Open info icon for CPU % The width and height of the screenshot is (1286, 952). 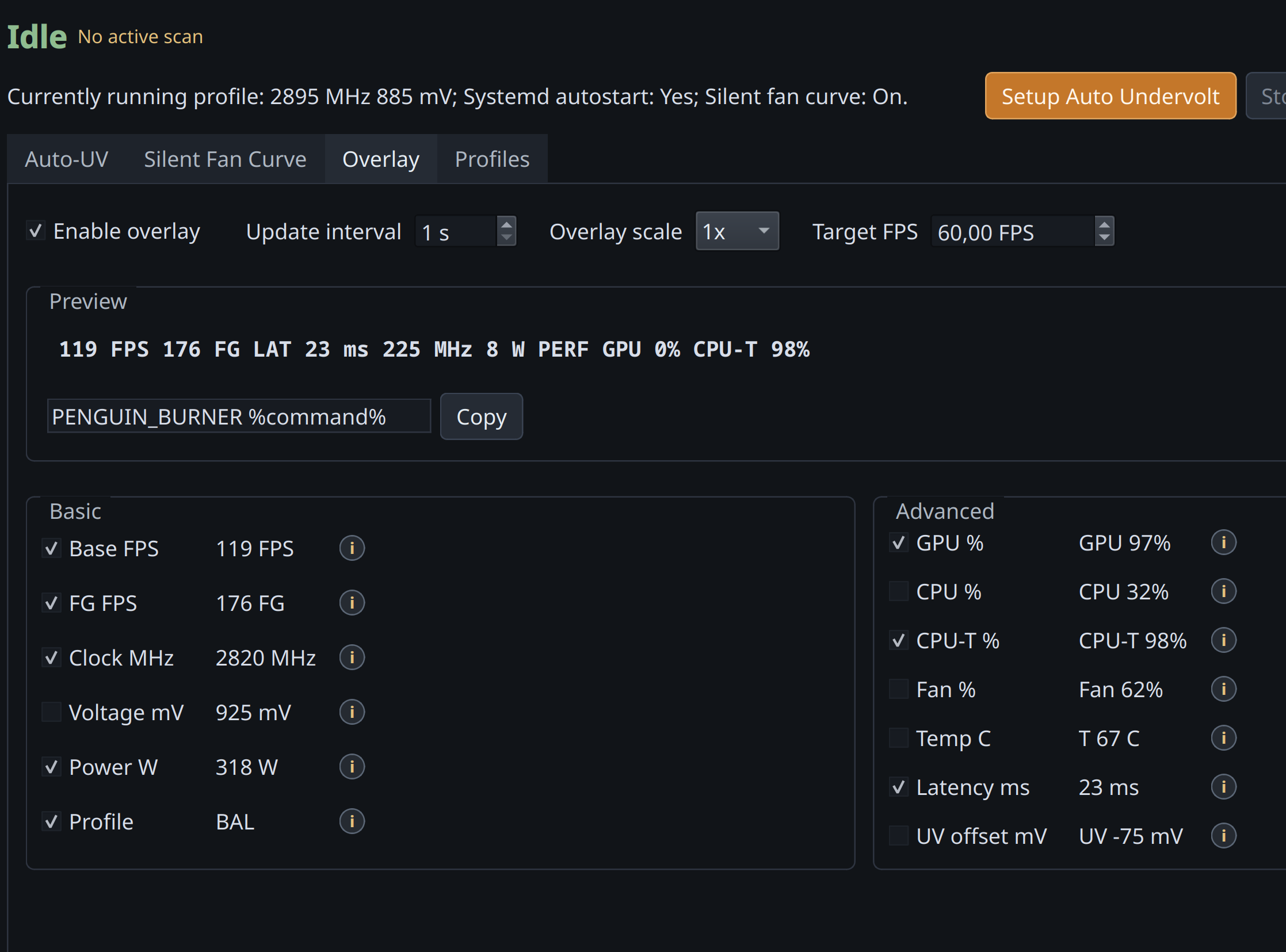1223,591
